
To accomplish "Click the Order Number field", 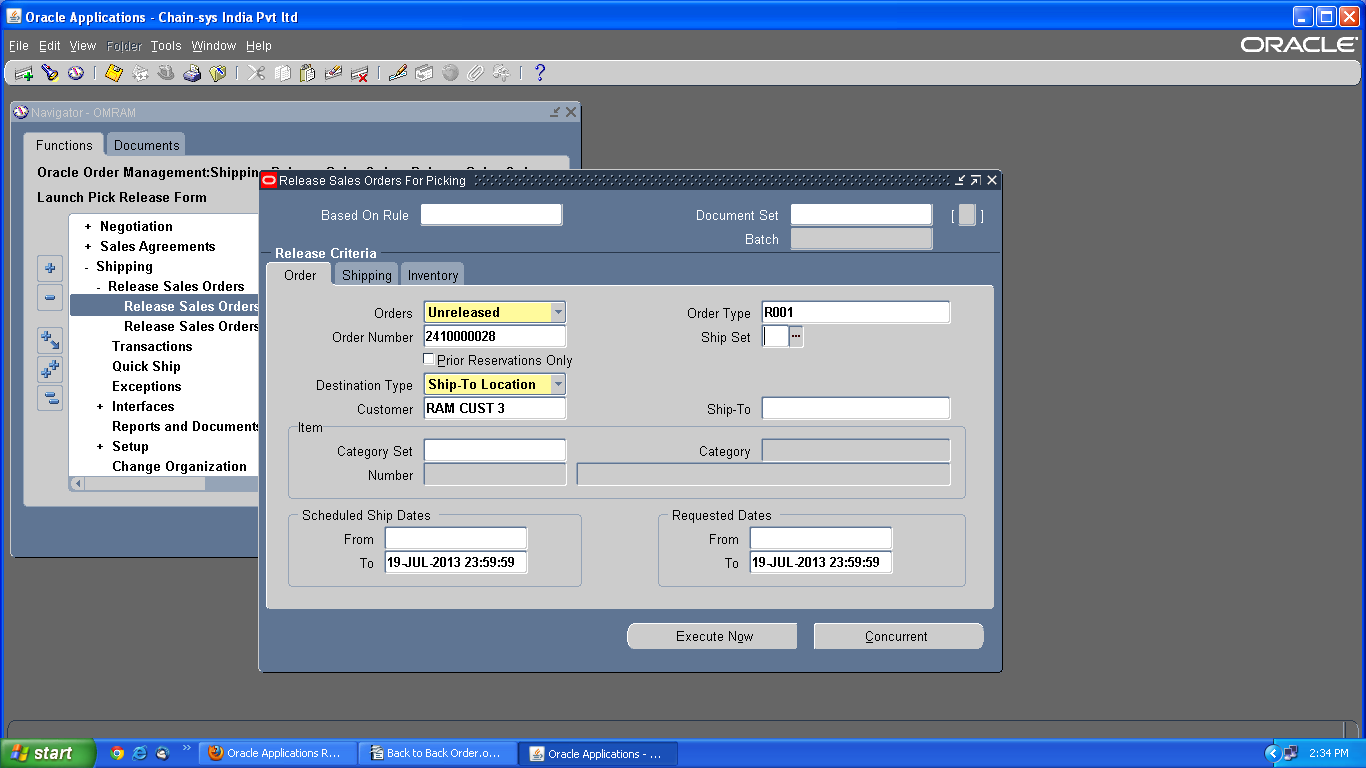I will point(495,337).
